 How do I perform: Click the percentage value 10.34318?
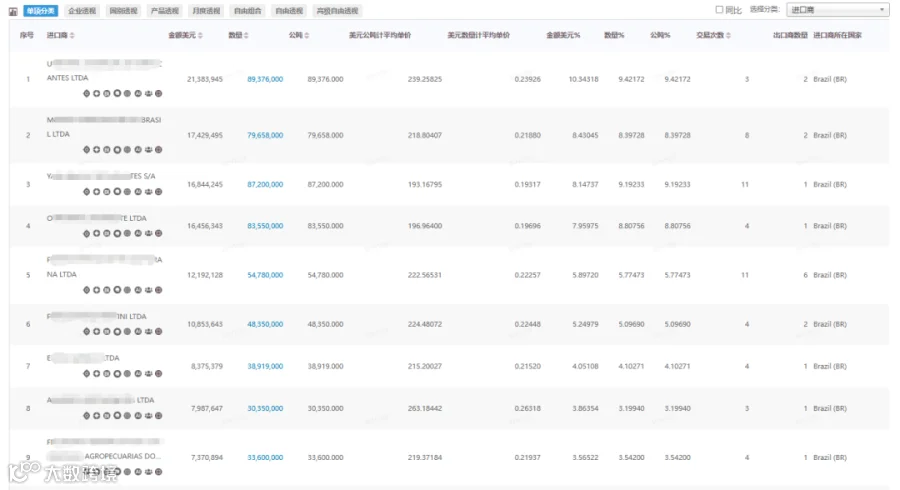click(x=583, y=79)
